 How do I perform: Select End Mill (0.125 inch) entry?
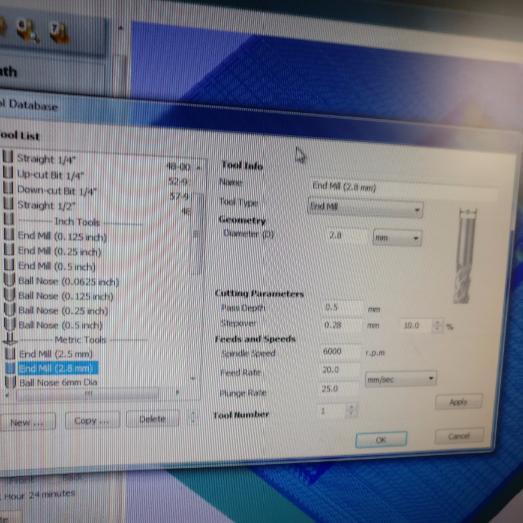click(x=62, y=236)
